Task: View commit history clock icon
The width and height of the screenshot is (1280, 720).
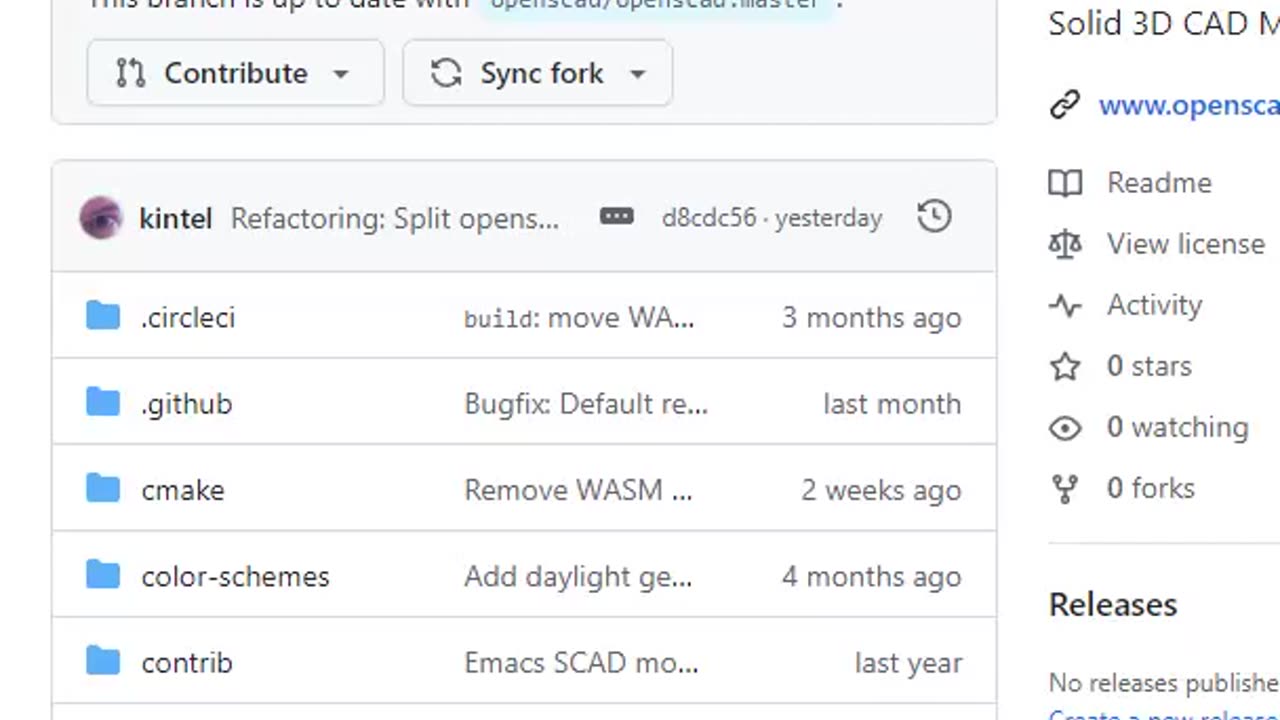Action: (934, 216)
